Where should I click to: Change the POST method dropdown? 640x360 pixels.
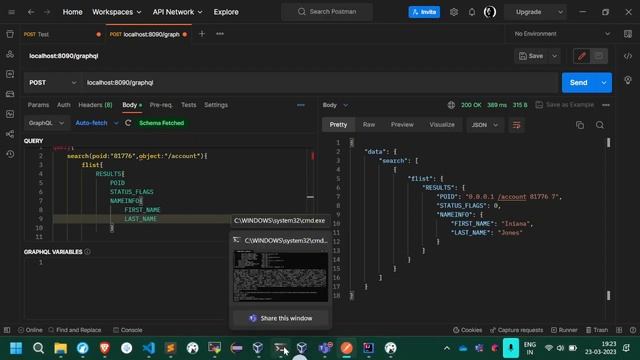[x=52, y=82]
